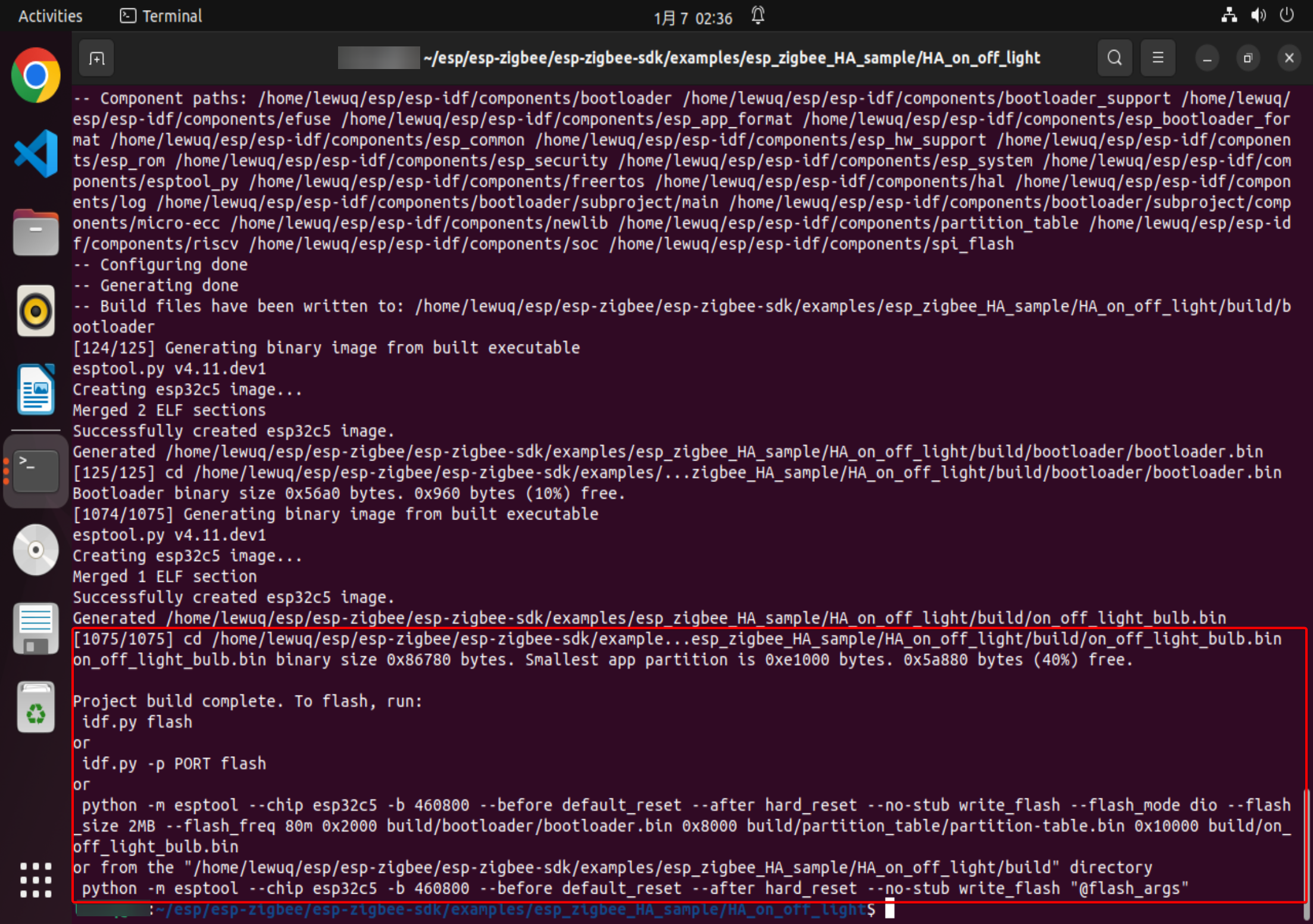Select the Terminal icon in dock
The width and height of the screenshot is (1313, 924).
36,471
